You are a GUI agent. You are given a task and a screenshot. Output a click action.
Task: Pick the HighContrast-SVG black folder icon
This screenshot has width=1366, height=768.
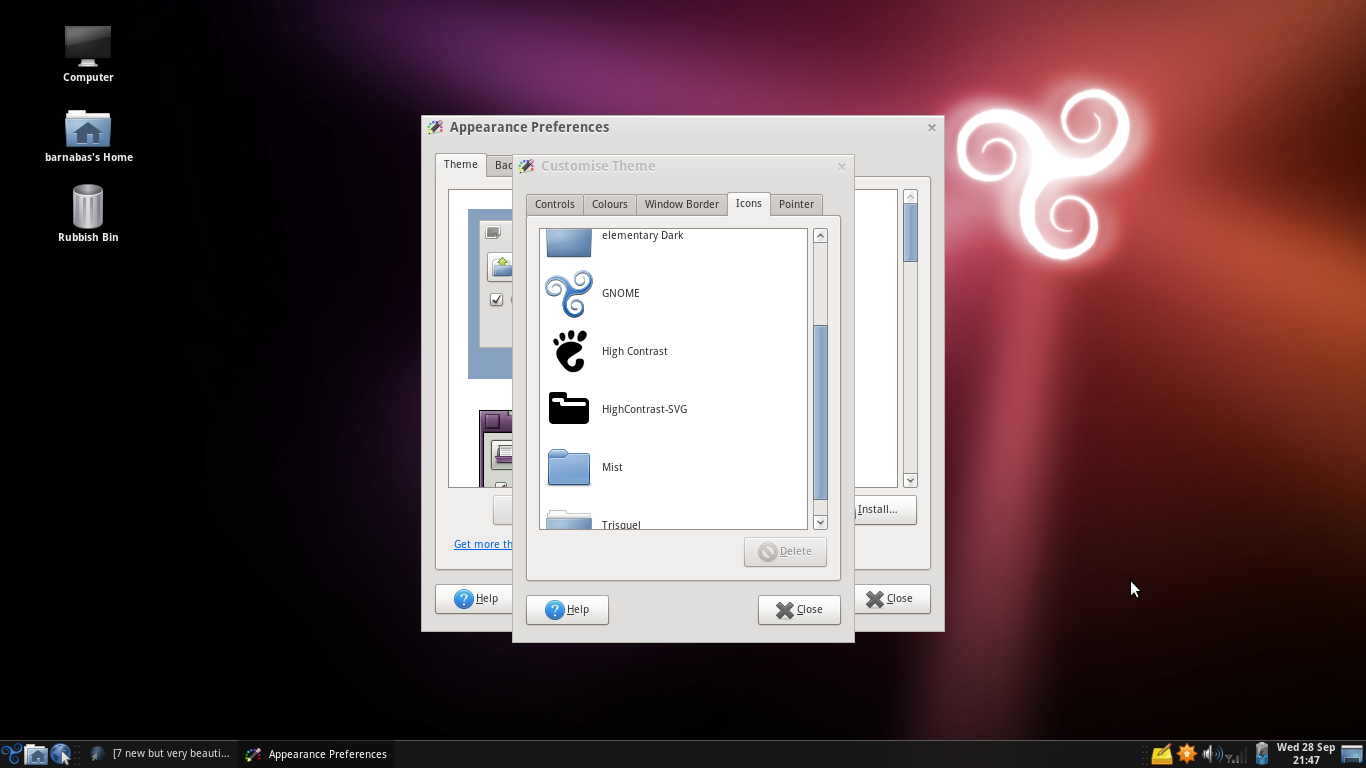coord(569,409)
